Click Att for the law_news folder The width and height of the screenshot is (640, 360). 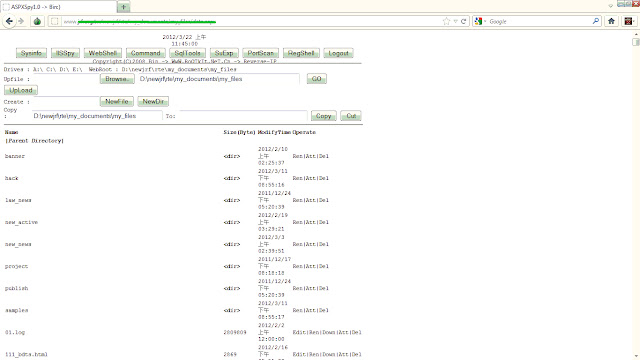coord(311,200)
